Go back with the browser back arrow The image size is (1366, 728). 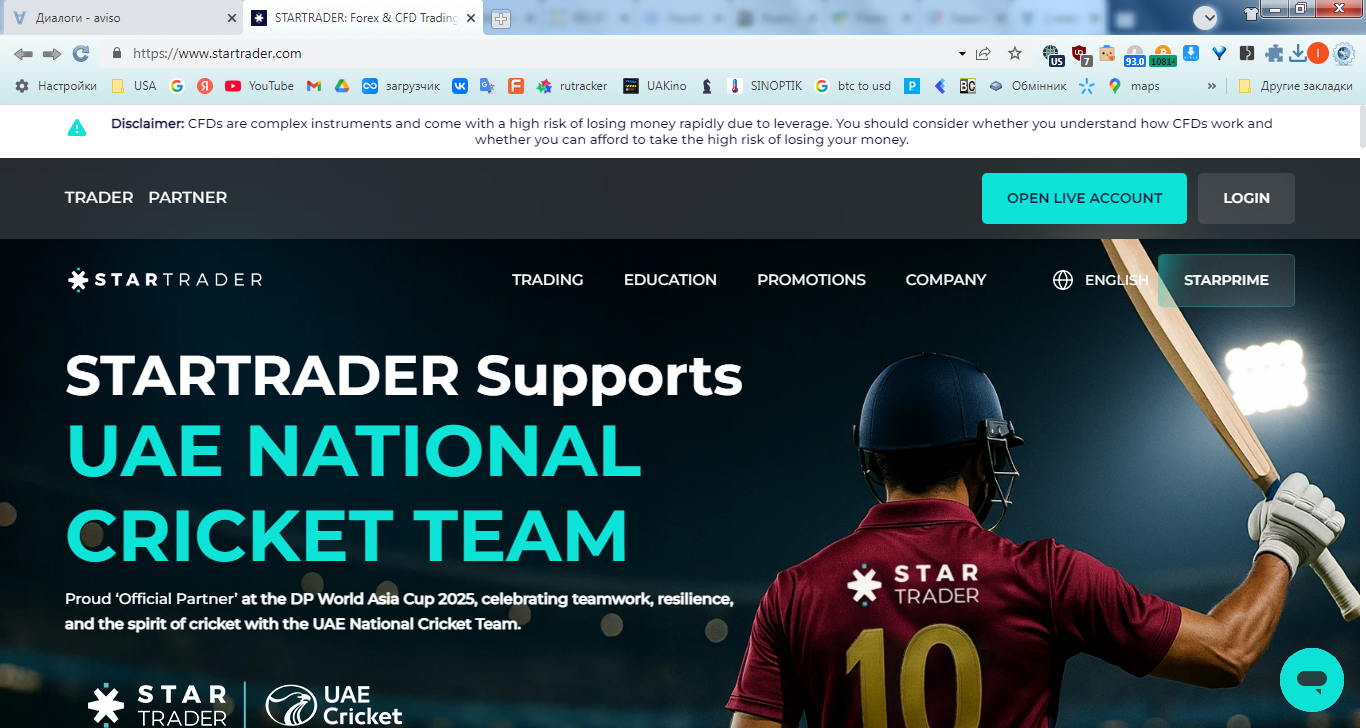[23, 54]
